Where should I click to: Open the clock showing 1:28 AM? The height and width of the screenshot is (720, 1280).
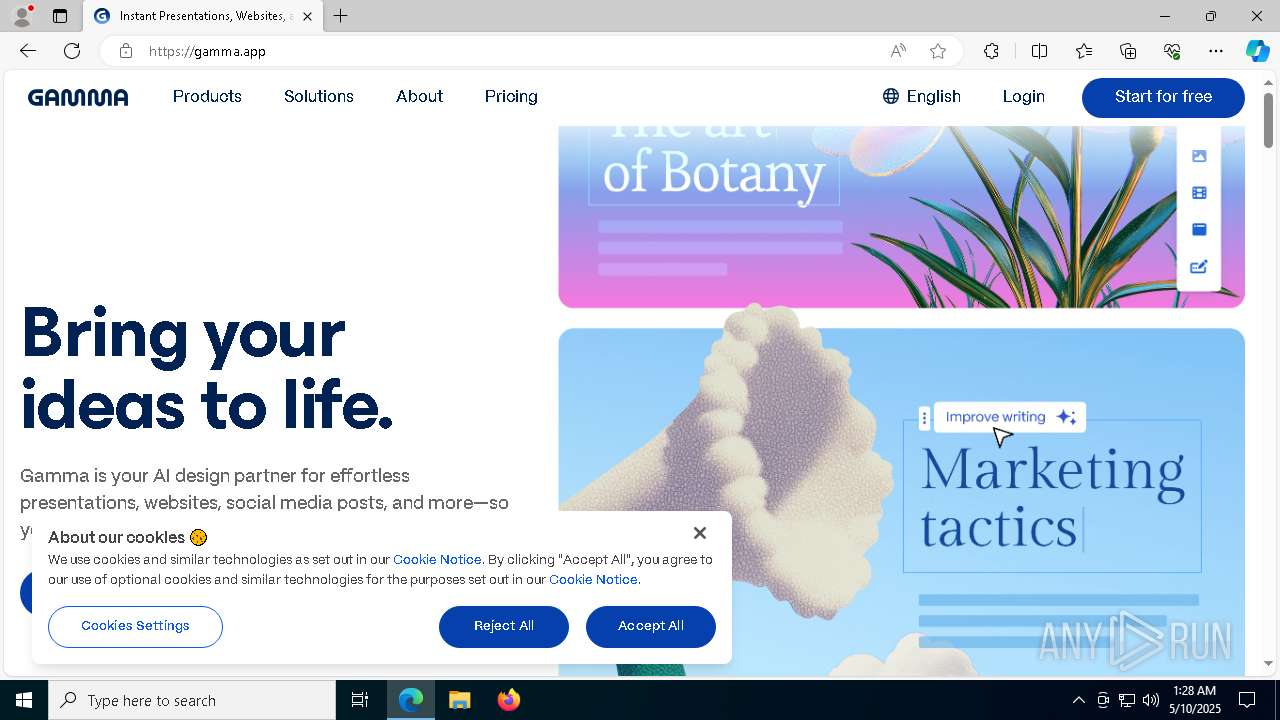(1194, 700)
